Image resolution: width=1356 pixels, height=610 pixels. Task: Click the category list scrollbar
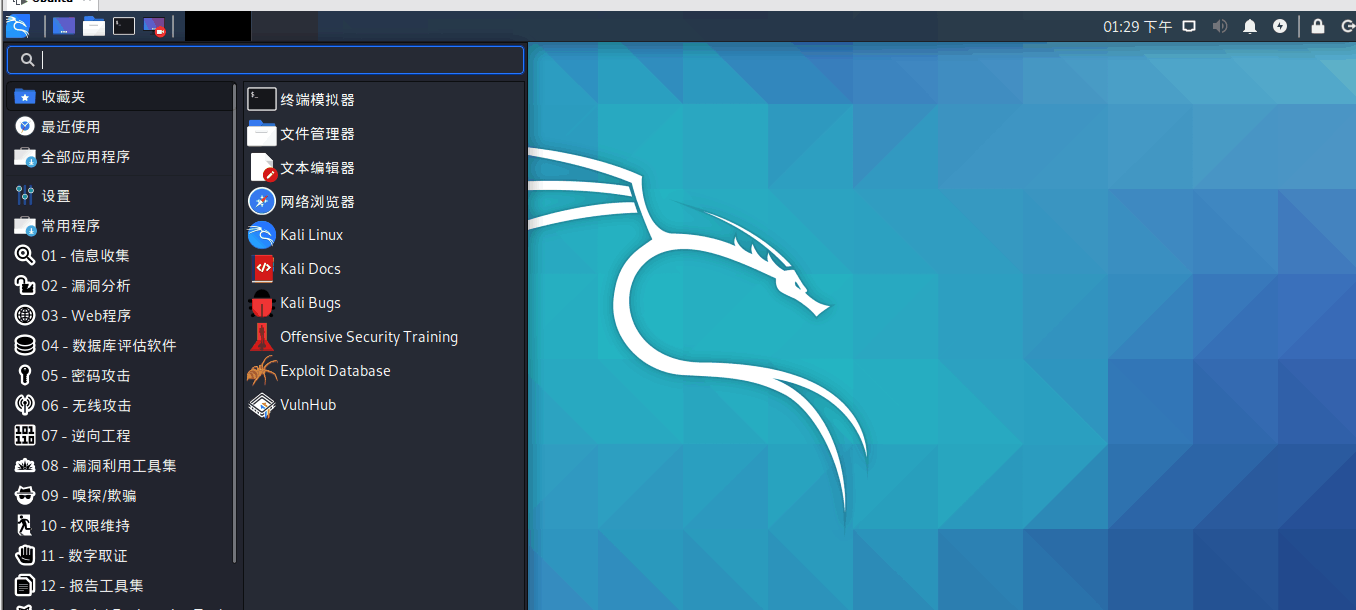coord(235,324)
